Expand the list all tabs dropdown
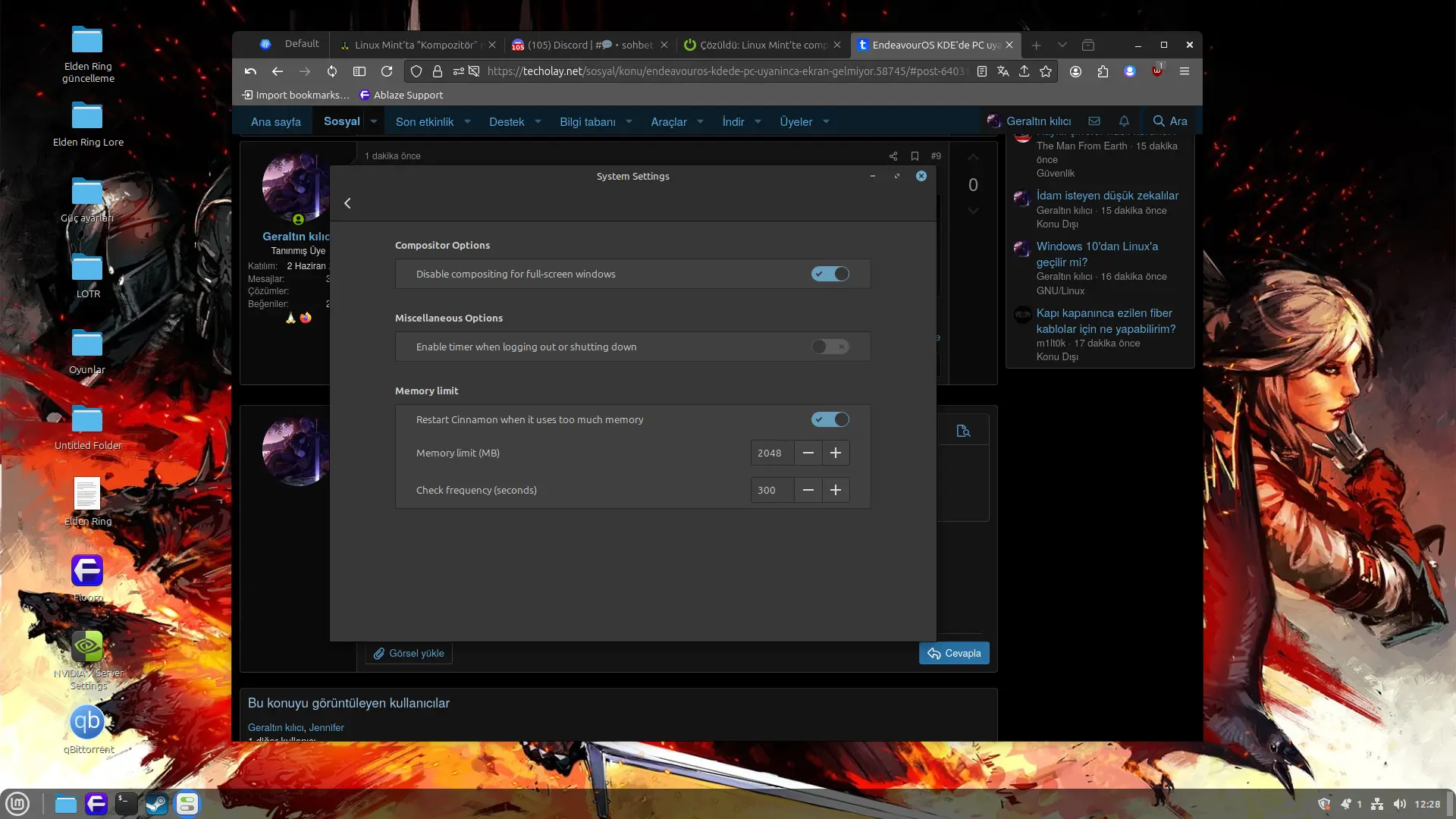 (x=1062, y=45)
